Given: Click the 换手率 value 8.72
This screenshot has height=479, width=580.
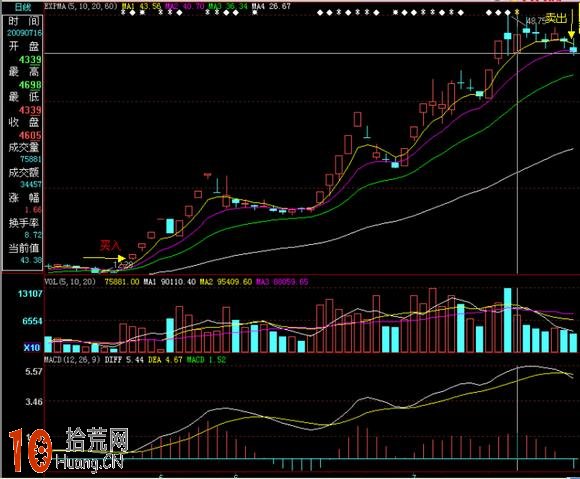Looking at the screenshot, I should point(33,235).
